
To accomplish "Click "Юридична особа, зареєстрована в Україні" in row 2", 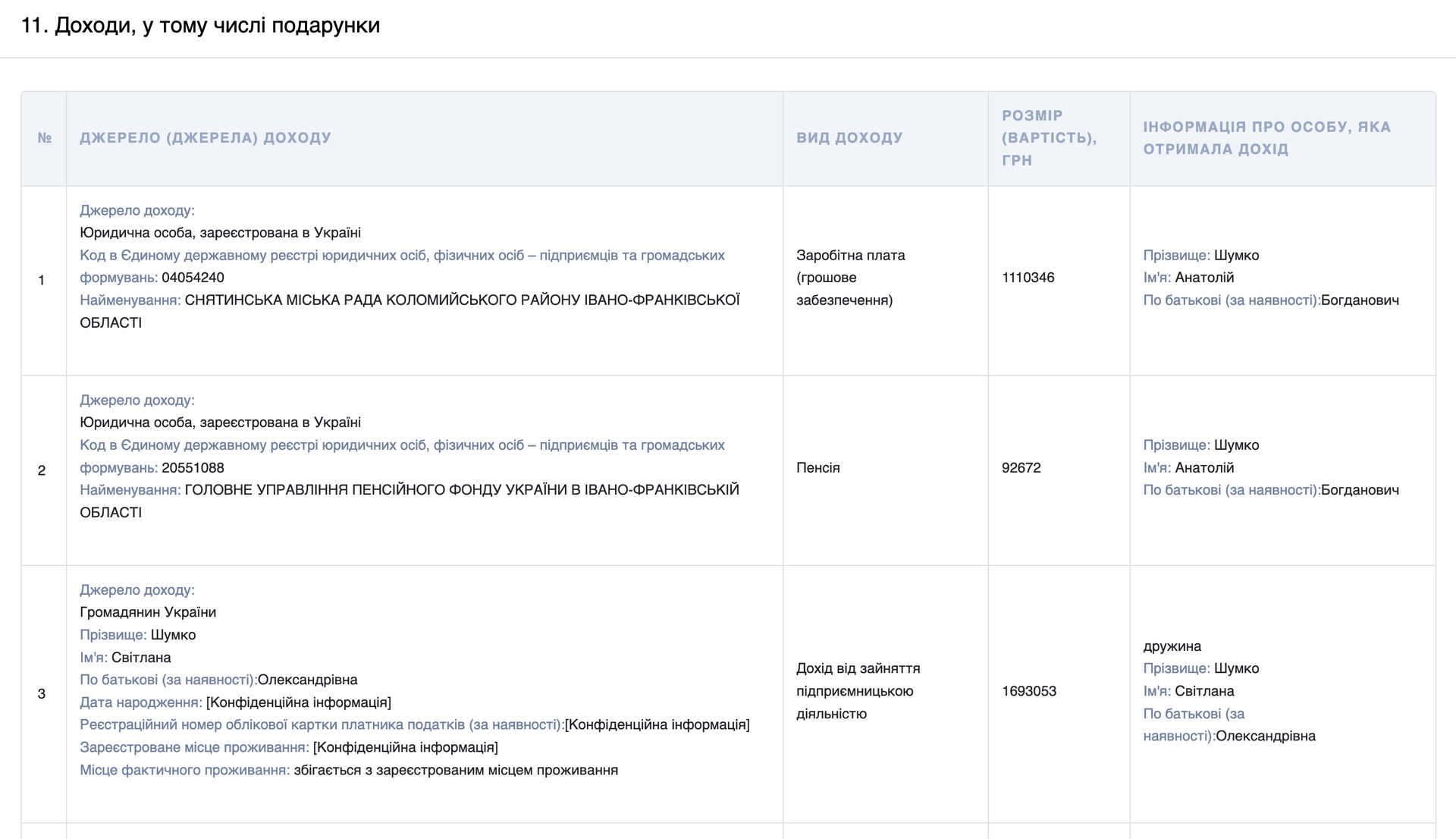I will pyautogui.click(x=220, y=423).
